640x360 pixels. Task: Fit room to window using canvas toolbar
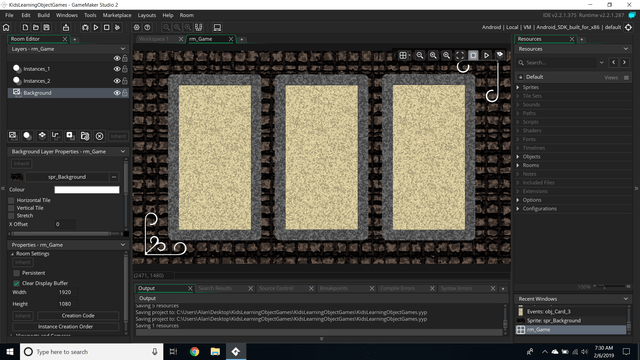pyautogui.click(x=460, y=55)
